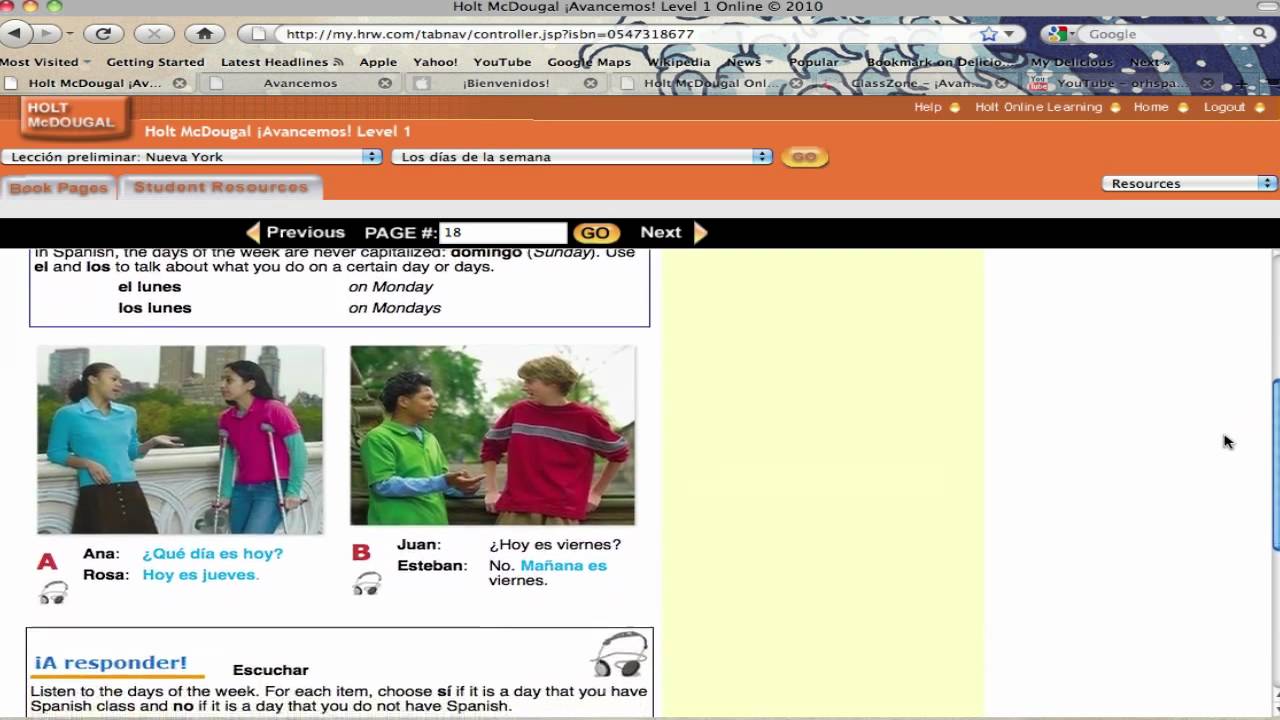Click the orange GO button beside section dropdown
Viewport: 1280px width, 720px height.
coord(805,157)
